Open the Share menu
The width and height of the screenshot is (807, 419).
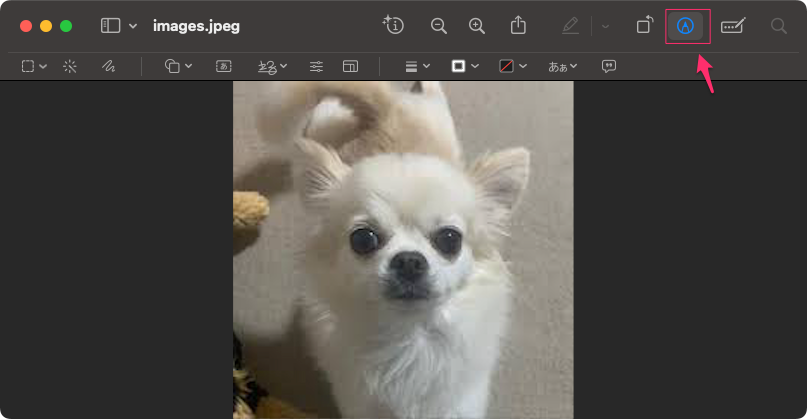518,25
